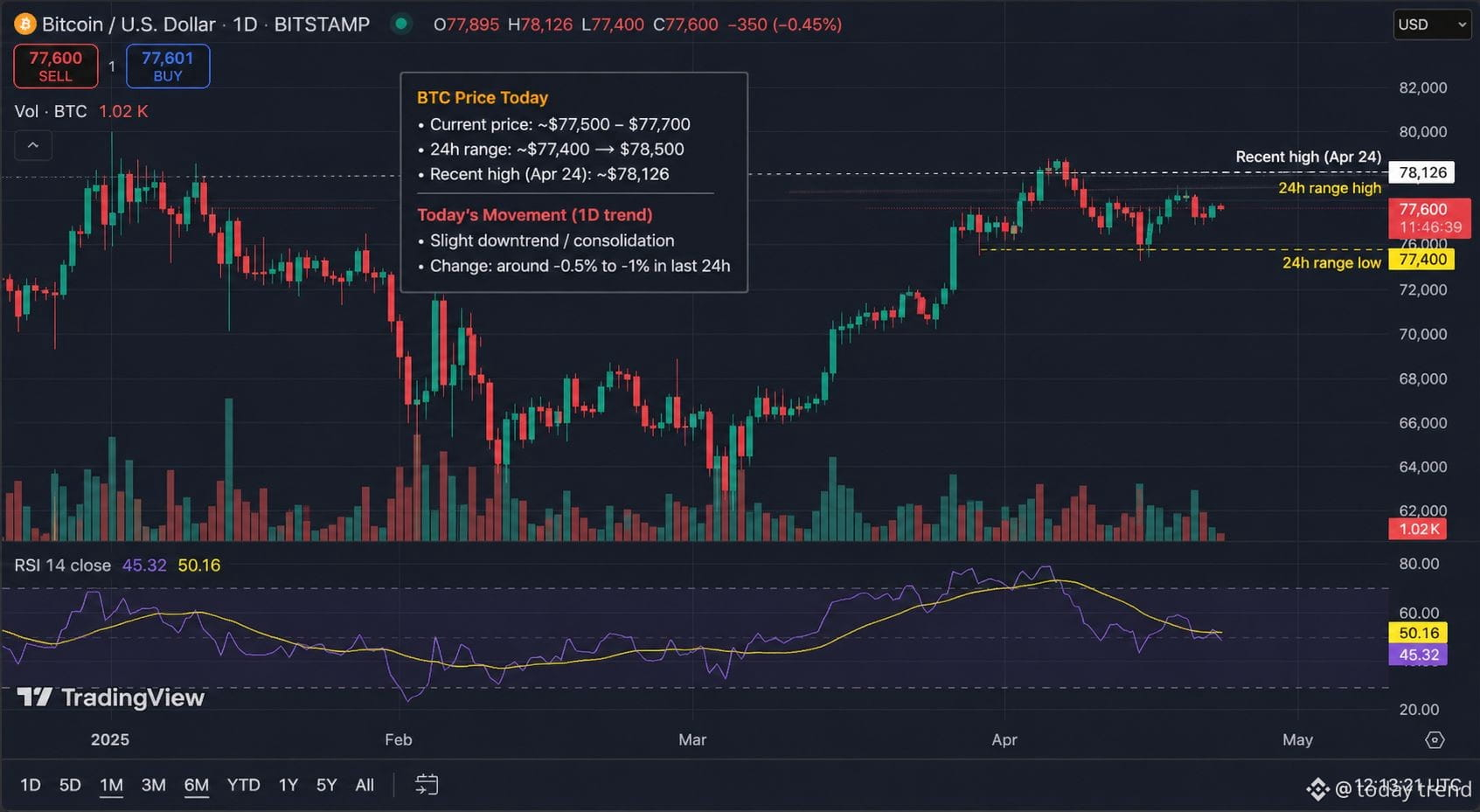
Task: Click the 24h range high annotation
Action: click(1330, 188)
